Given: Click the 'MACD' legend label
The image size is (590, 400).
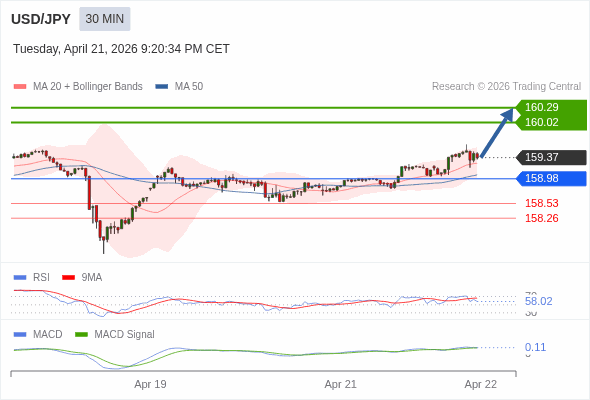Looking at the screenshot, I should [x=48, y=335].
